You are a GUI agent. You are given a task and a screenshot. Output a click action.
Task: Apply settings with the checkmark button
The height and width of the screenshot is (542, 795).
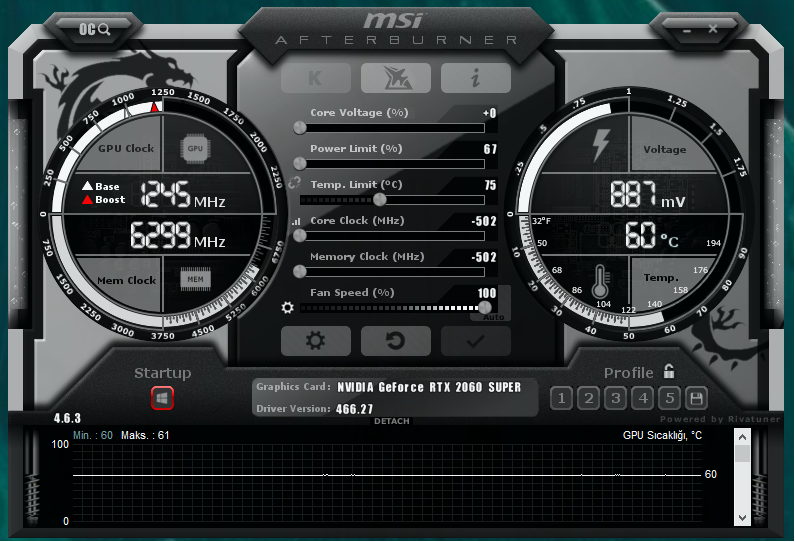pos(476,341)
